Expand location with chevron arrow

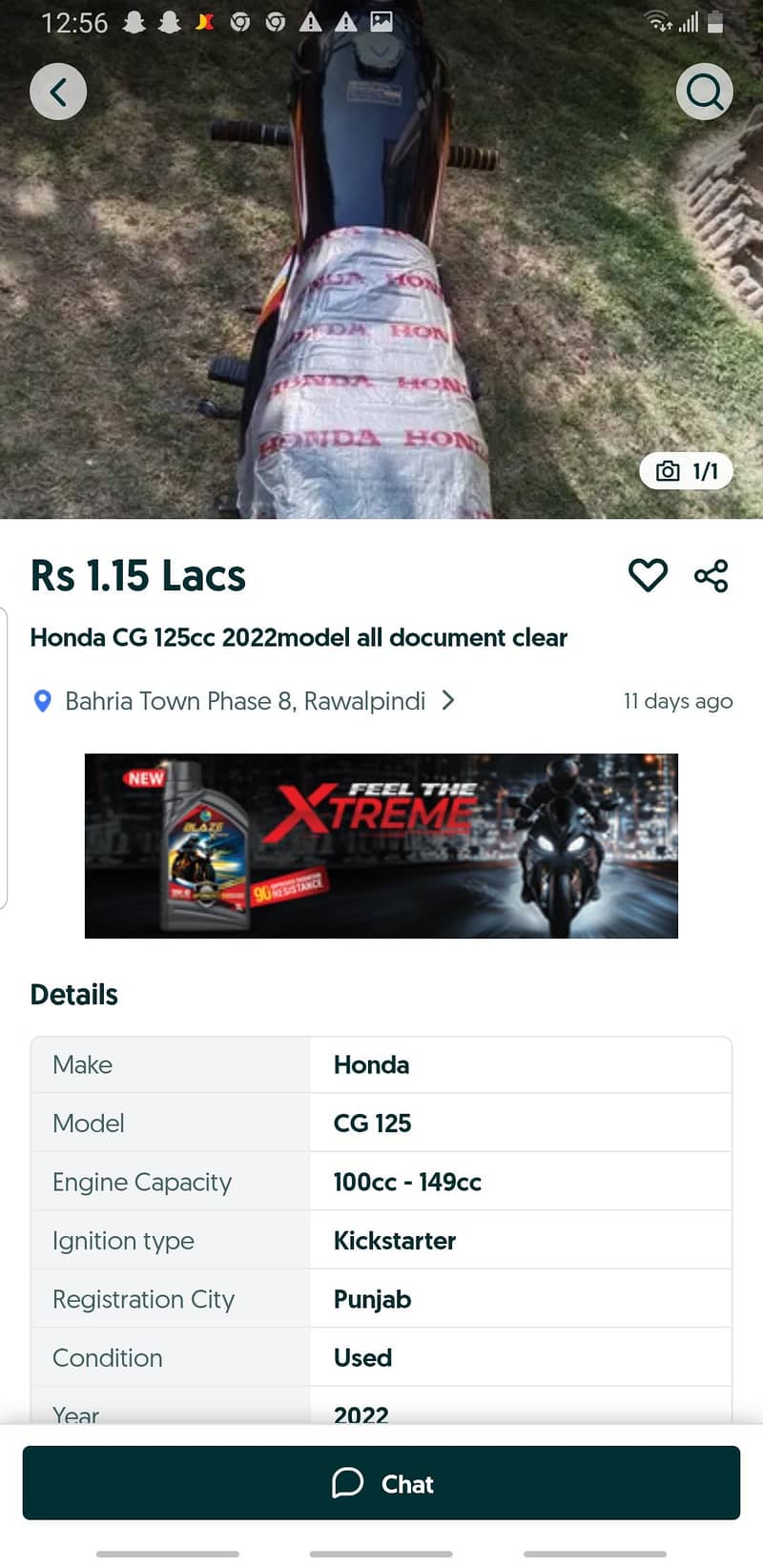[x=448, y=701]
